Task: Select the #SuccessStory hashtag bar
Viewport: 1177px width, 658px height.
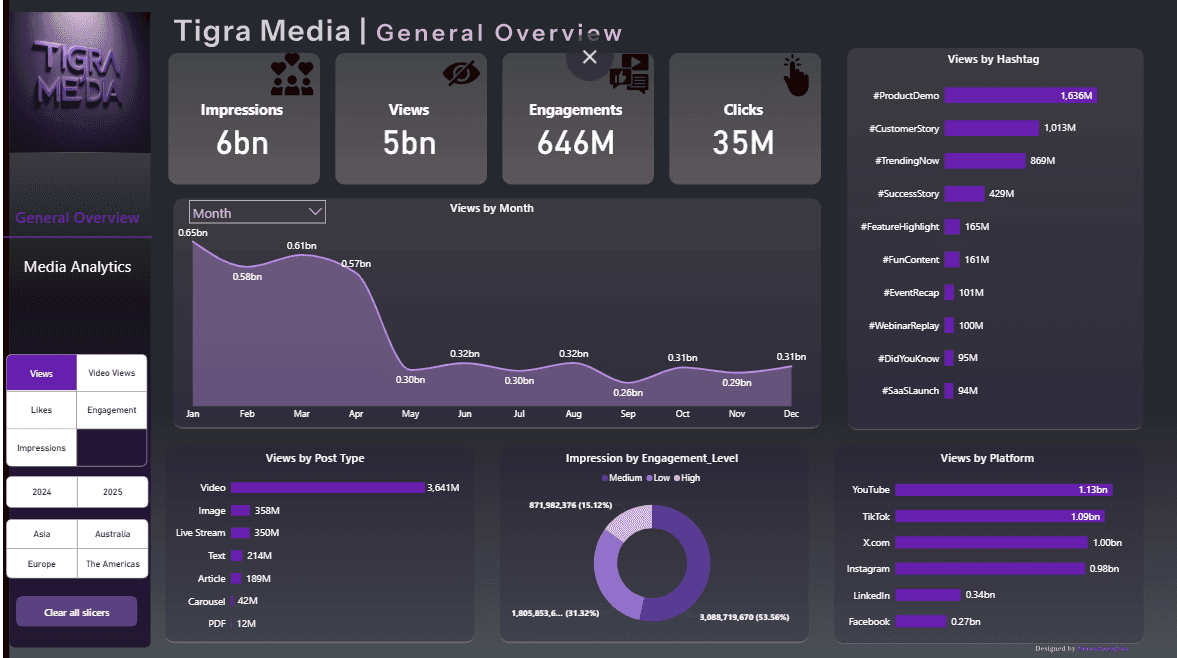Action: click(x=964, y=194)
